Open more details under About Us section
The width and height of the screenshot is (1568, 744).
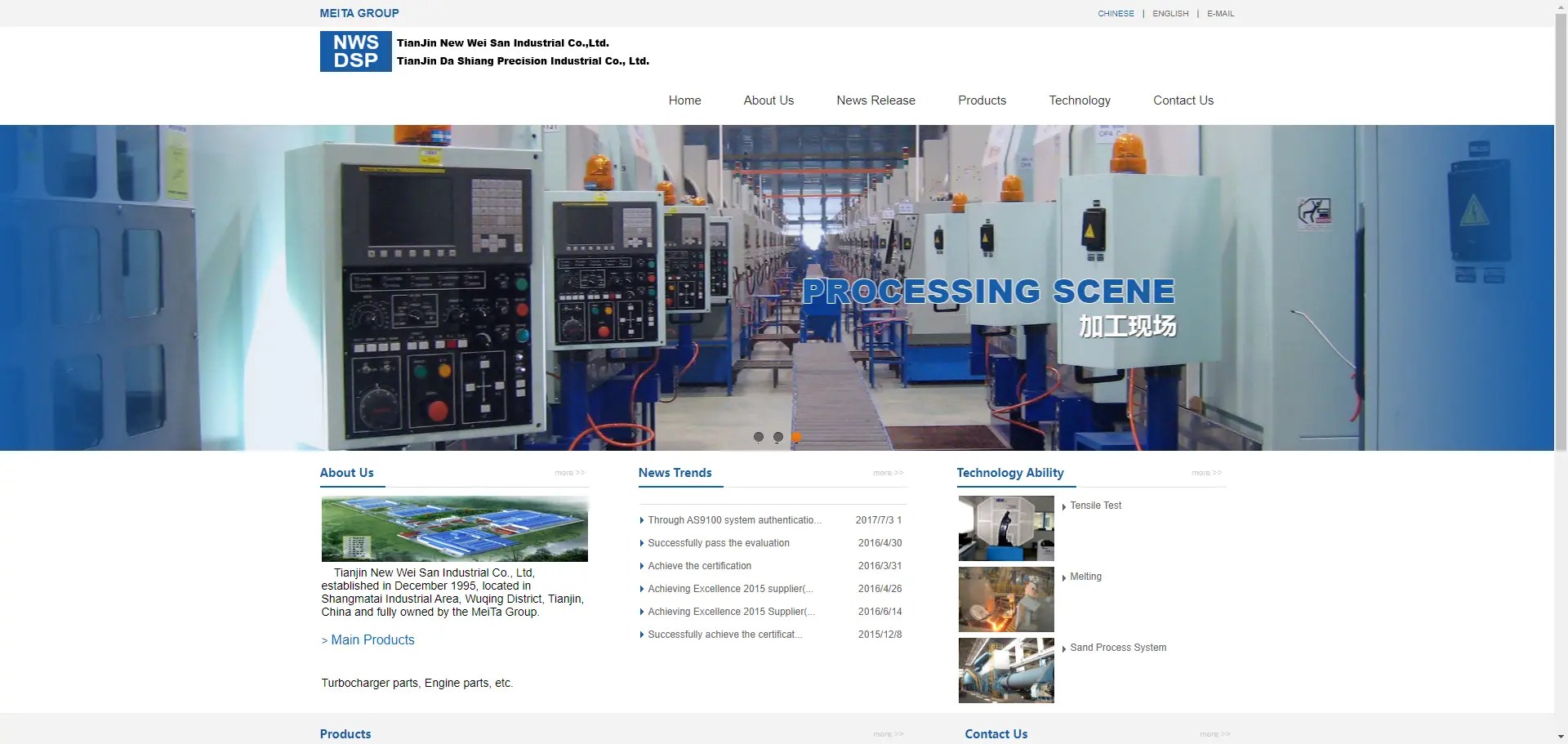[x=569, y=473]
